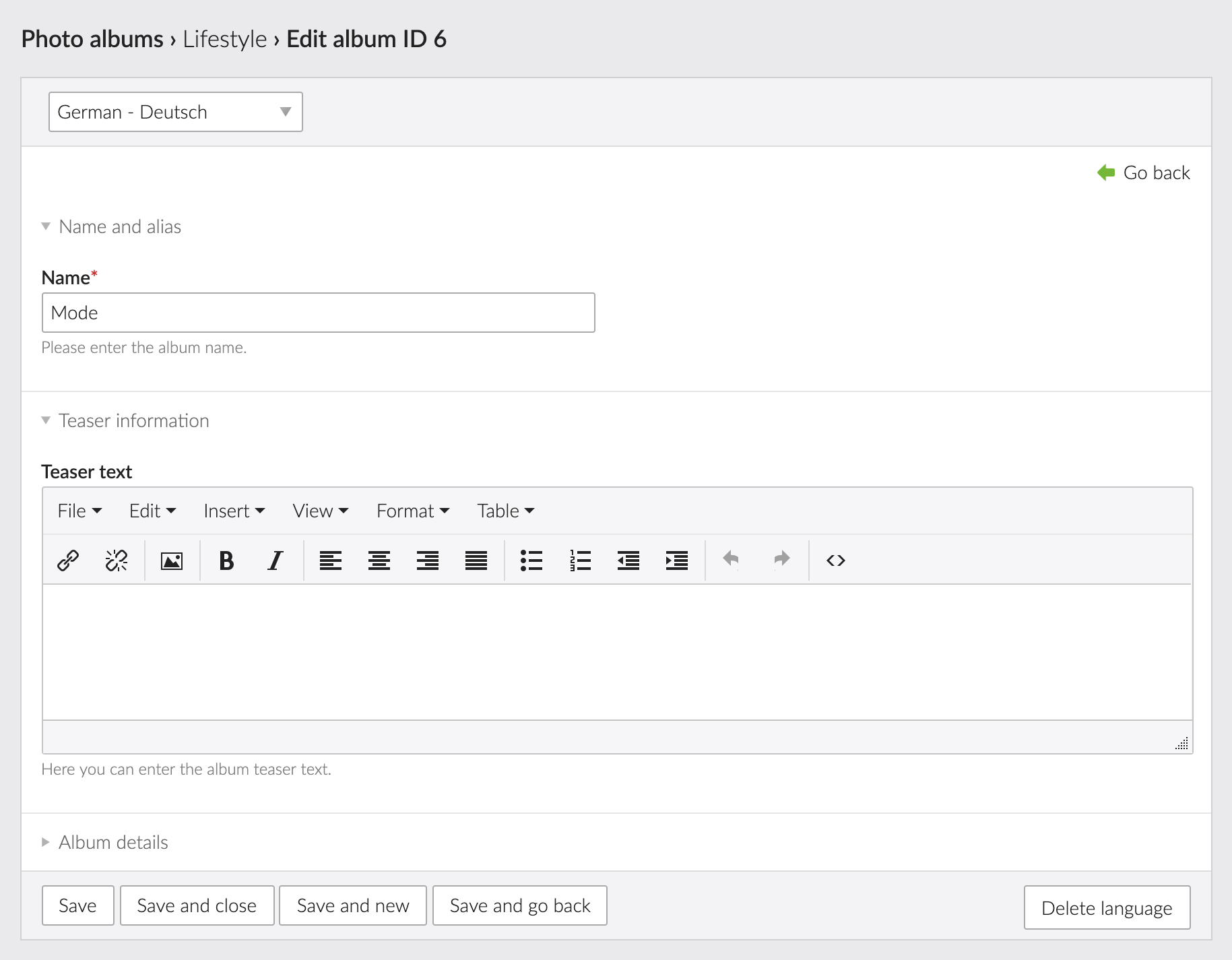
Task: Collapse the Name and alias section
Action: click(x=119, y=227)
